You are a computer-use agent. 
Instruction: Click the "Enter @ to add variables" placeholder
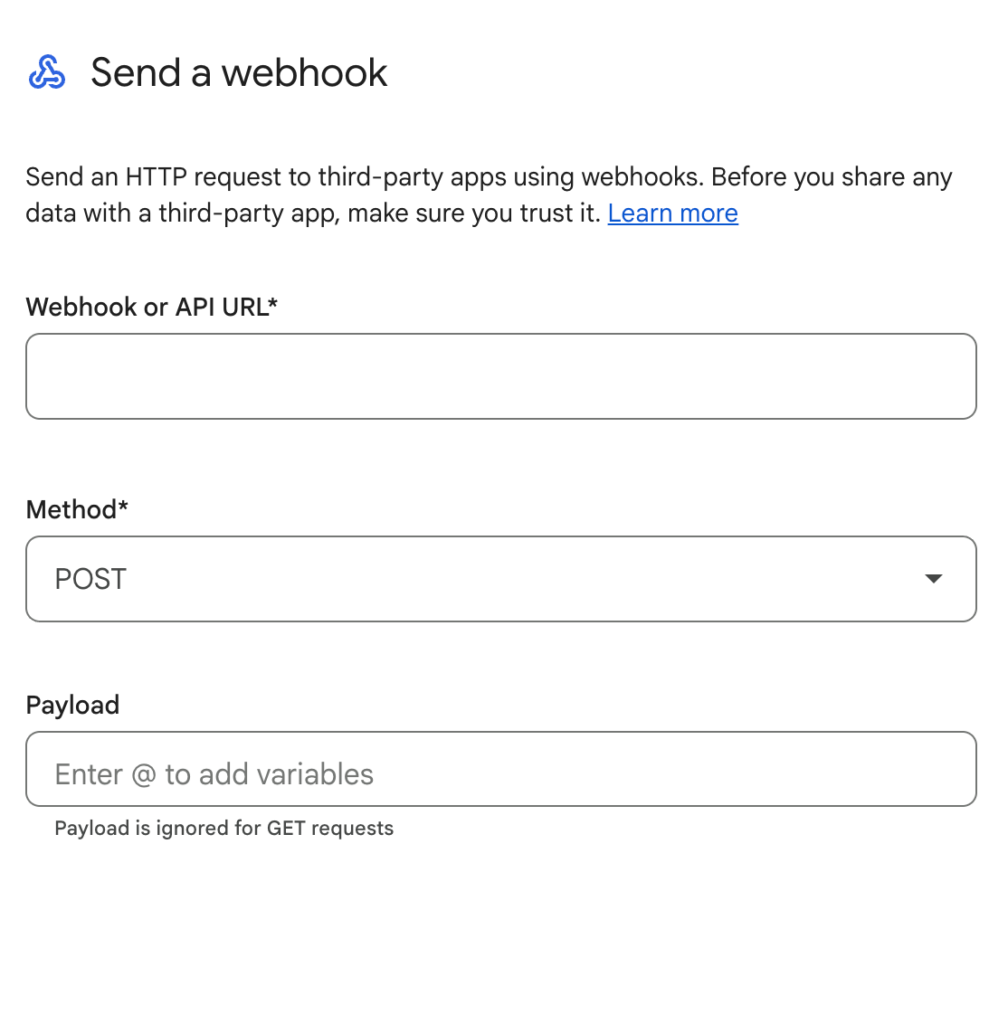214,774
